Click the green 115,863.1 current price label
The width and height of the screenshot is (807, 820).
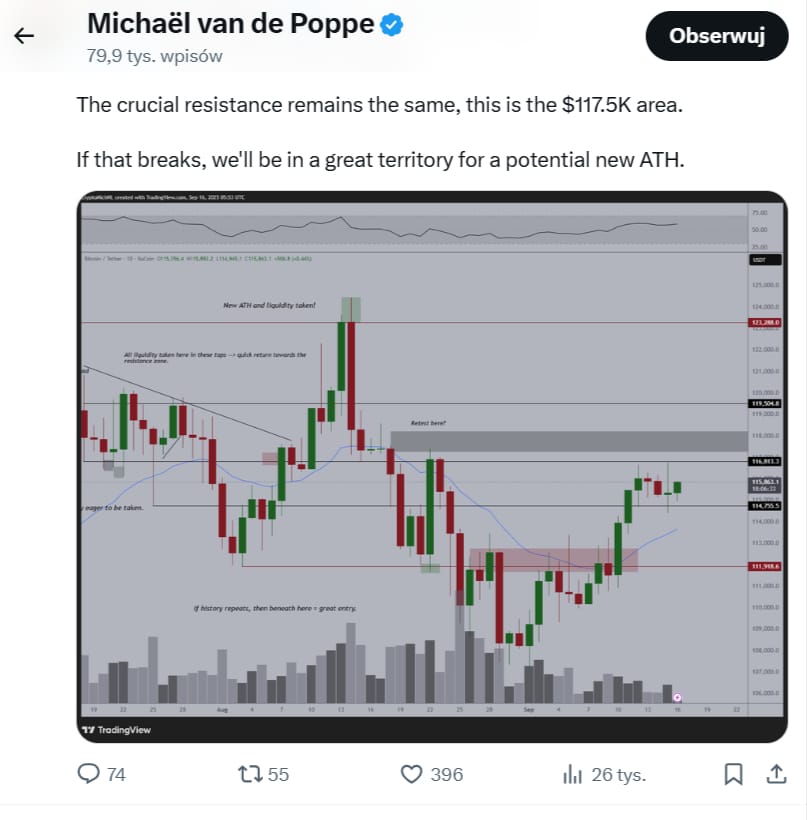click(x=764, y=482)
